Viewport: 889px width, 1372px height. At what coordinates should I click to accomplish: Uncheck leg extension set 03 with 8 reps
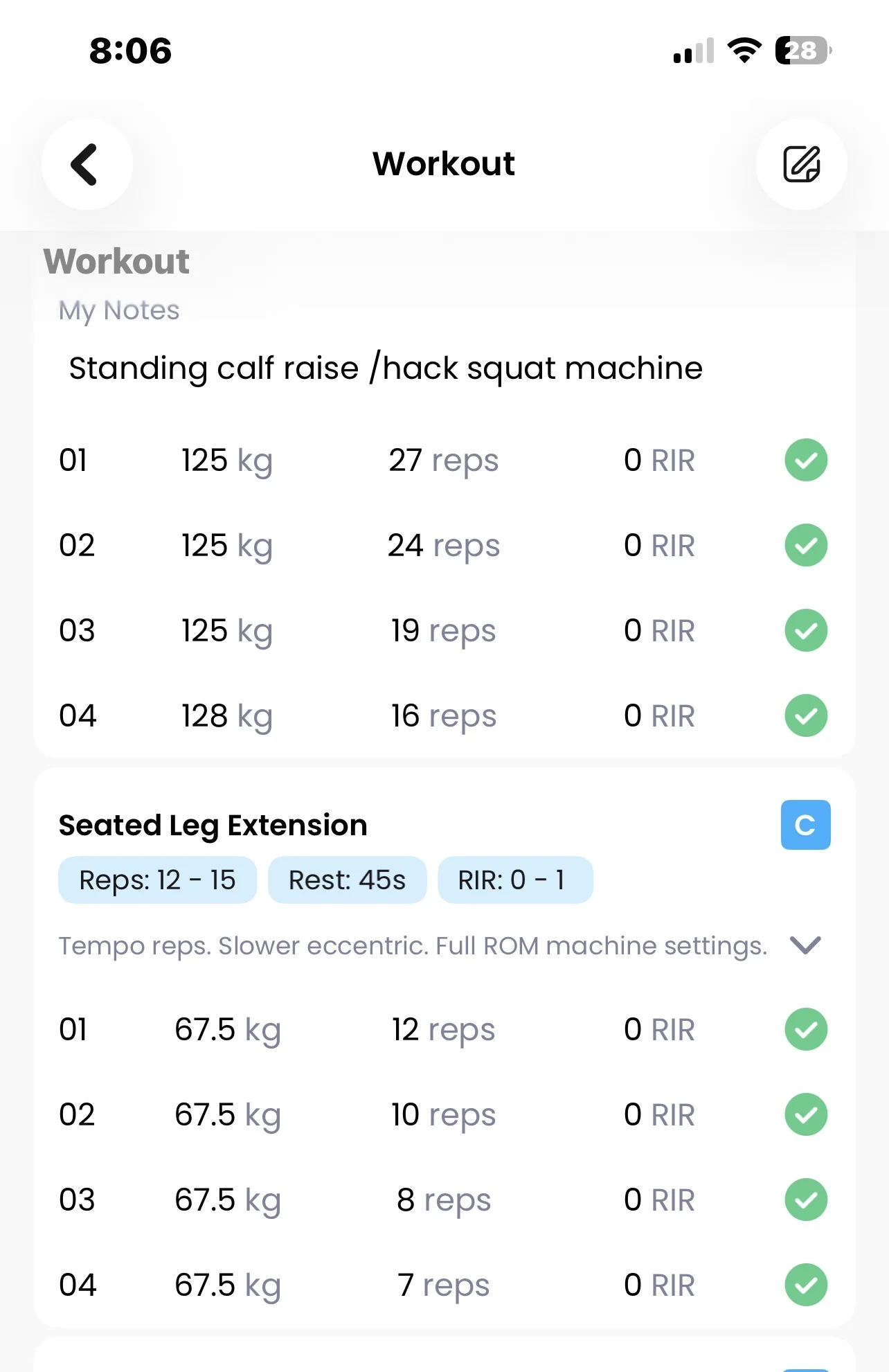(x=806, y=1200)
